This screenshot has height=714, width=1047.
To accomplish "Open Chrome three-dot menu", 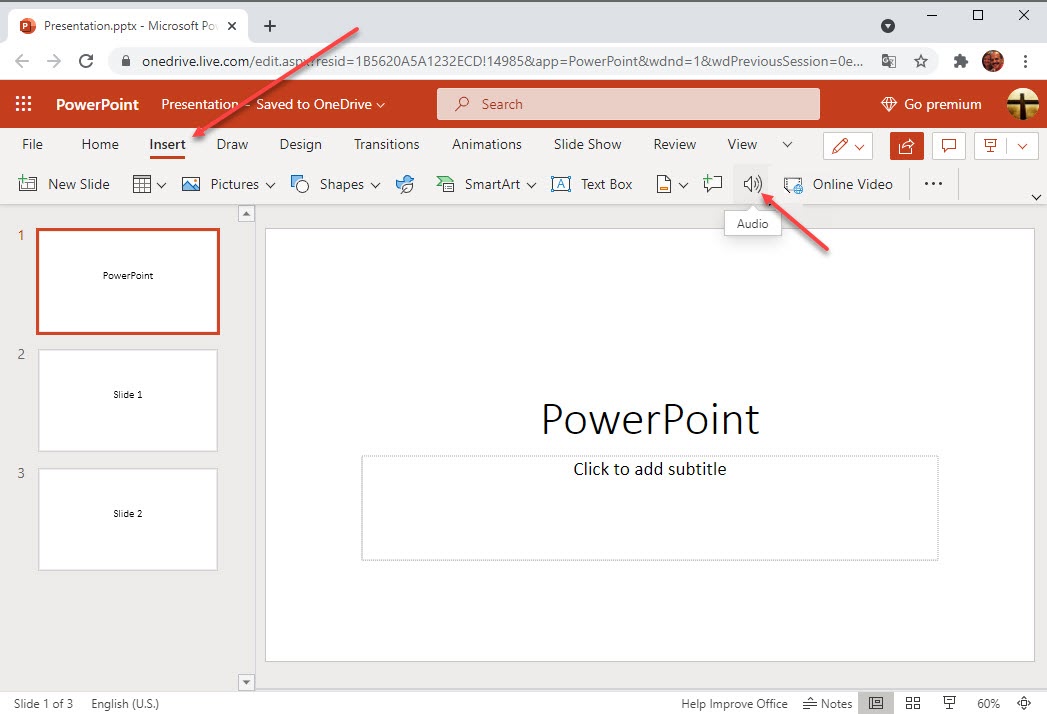I will (1025, 61).
